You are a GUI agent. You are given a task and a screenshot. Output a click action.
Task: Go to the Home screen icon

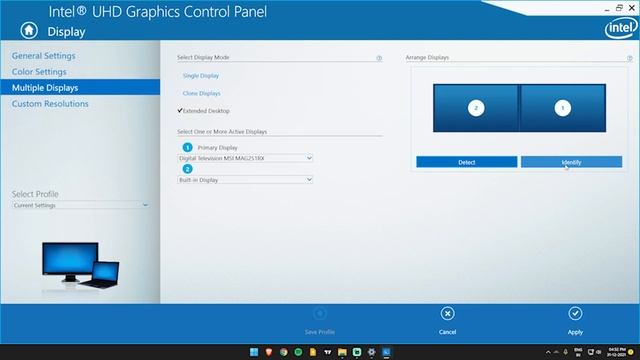point(29,30)
